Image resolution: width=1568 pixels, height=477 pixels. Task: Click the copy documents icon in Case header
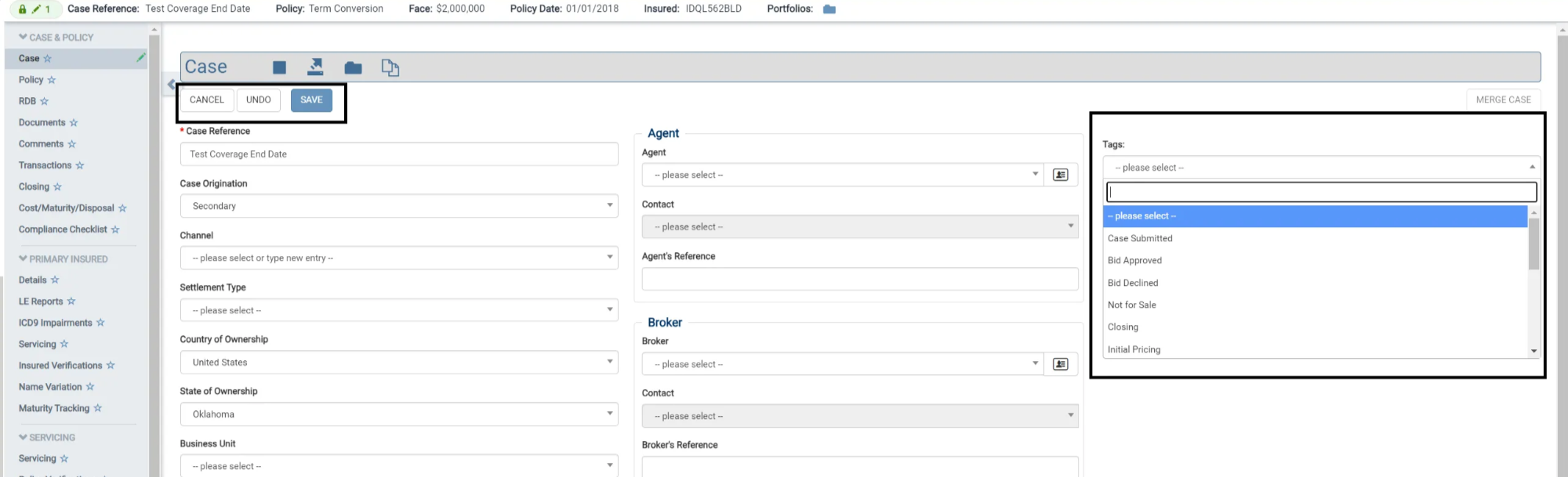[390, 68]
